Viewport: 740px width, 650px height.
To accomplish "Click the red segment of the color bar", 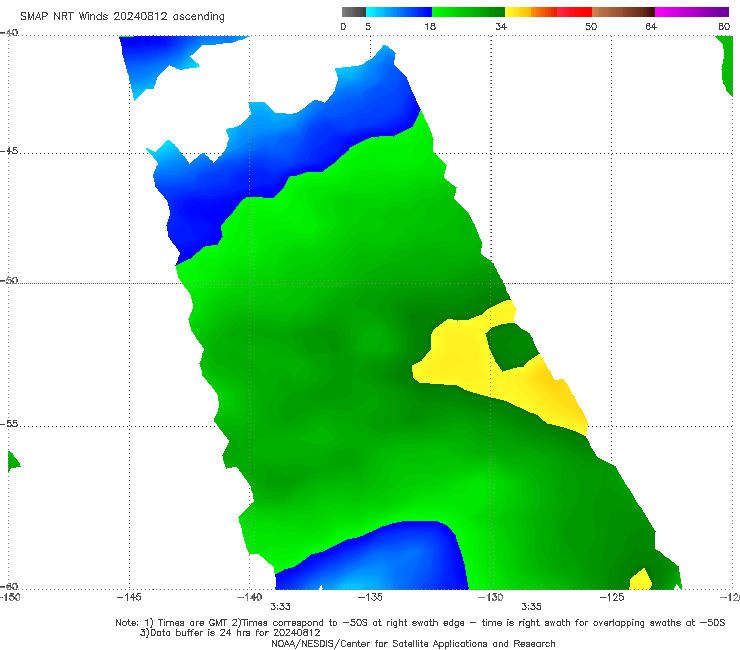I will tap(574, 12).
